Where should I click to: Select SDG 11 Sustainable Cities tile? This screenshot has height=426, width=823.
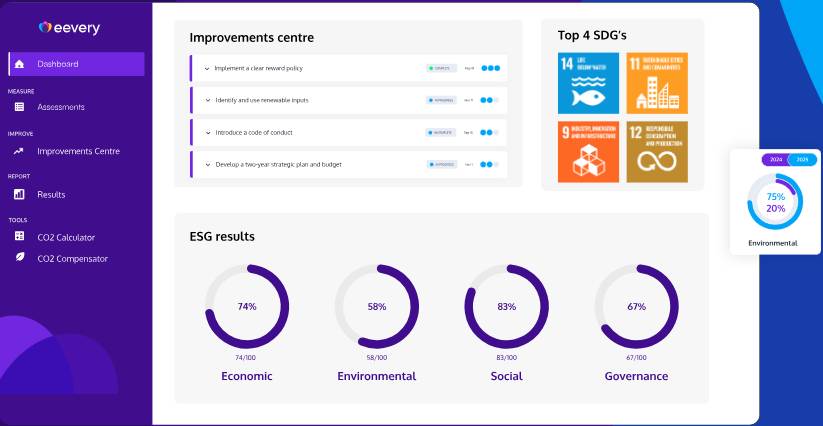coord(657,83)
